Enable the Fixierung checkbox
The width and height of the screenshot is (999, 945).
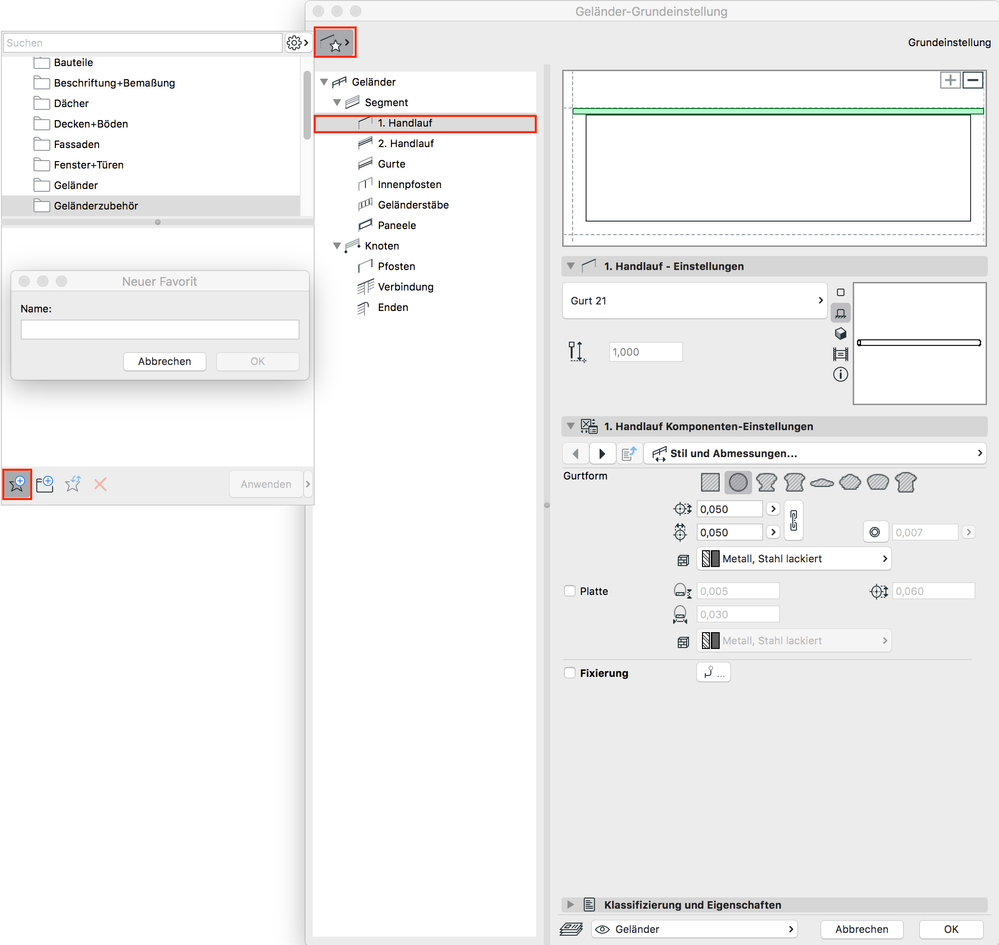(570, 672)
